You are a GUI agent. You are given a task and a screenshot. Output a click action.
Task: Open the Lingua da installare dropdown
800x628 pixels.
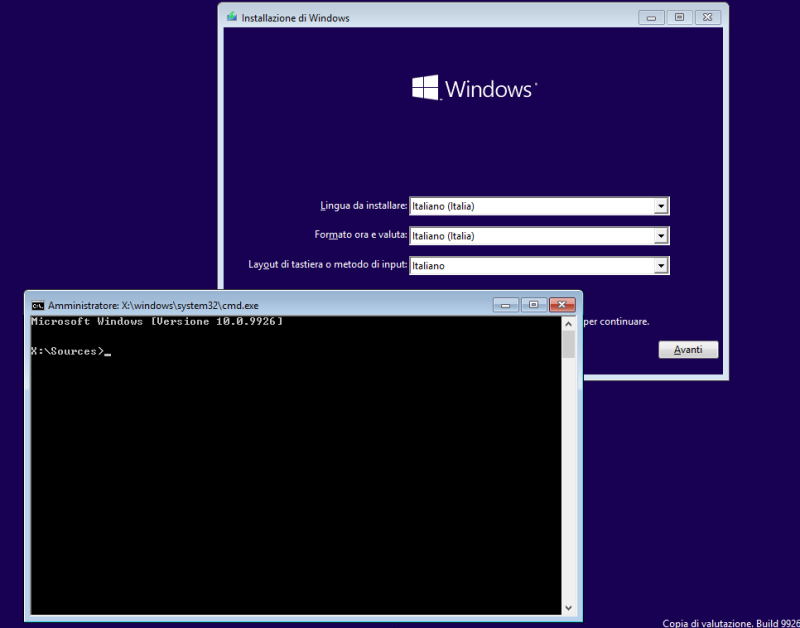[539, 206]
